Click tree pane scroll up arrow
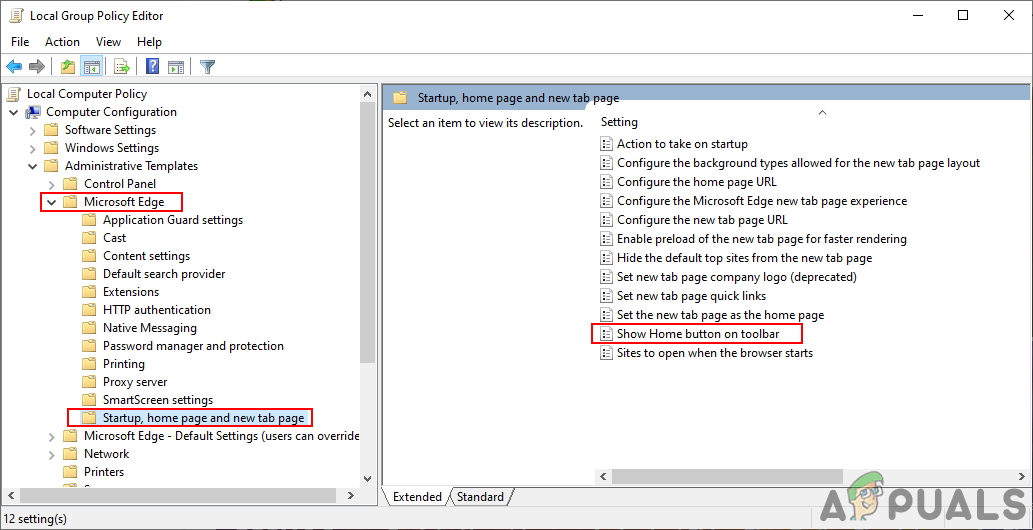 pos(368,94)
